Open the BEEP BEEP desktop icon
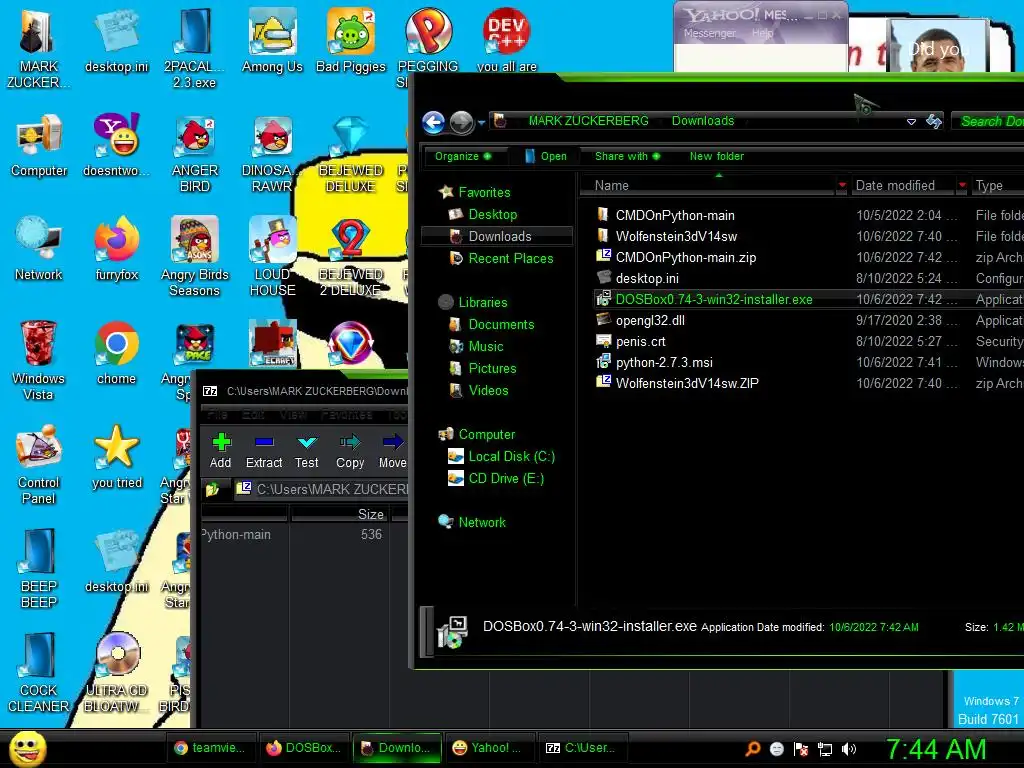Image resolution: width=1024 pixels, height=768 pixels. [x=39, y=569]
